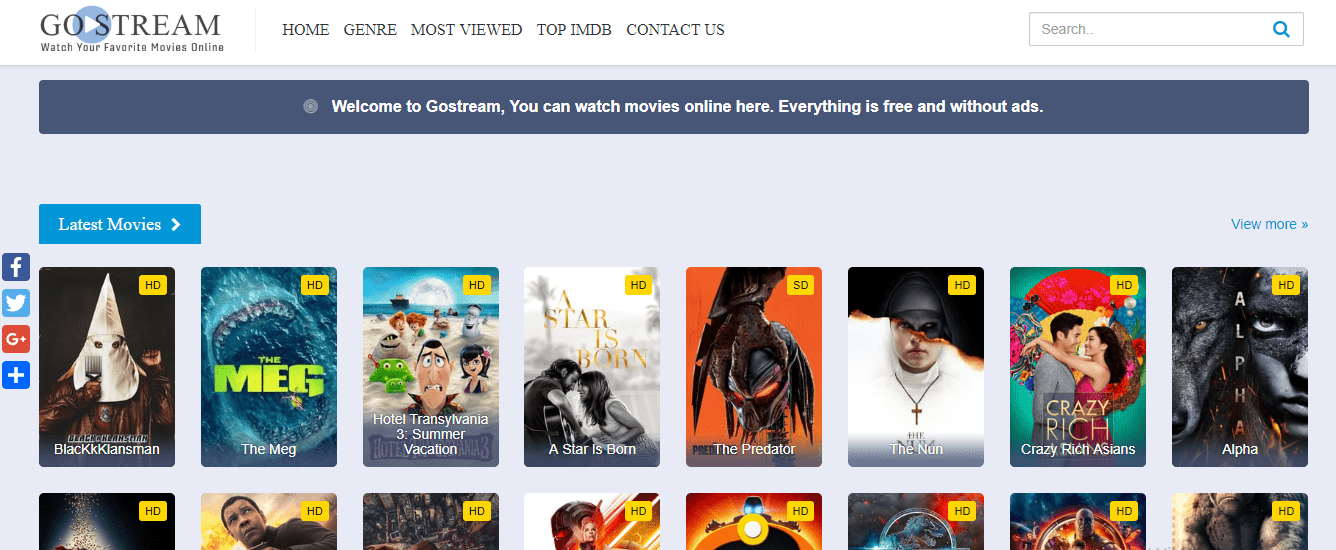Click the Latest Movies button
The image size is (1336, 550).
coord(120,224)
